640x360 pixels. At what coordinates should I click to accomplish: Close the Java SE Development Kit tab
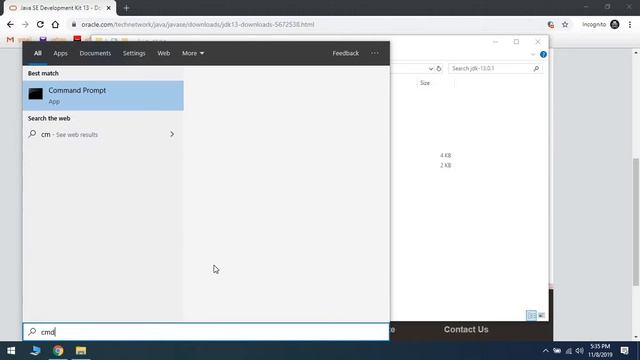(109, 8)
